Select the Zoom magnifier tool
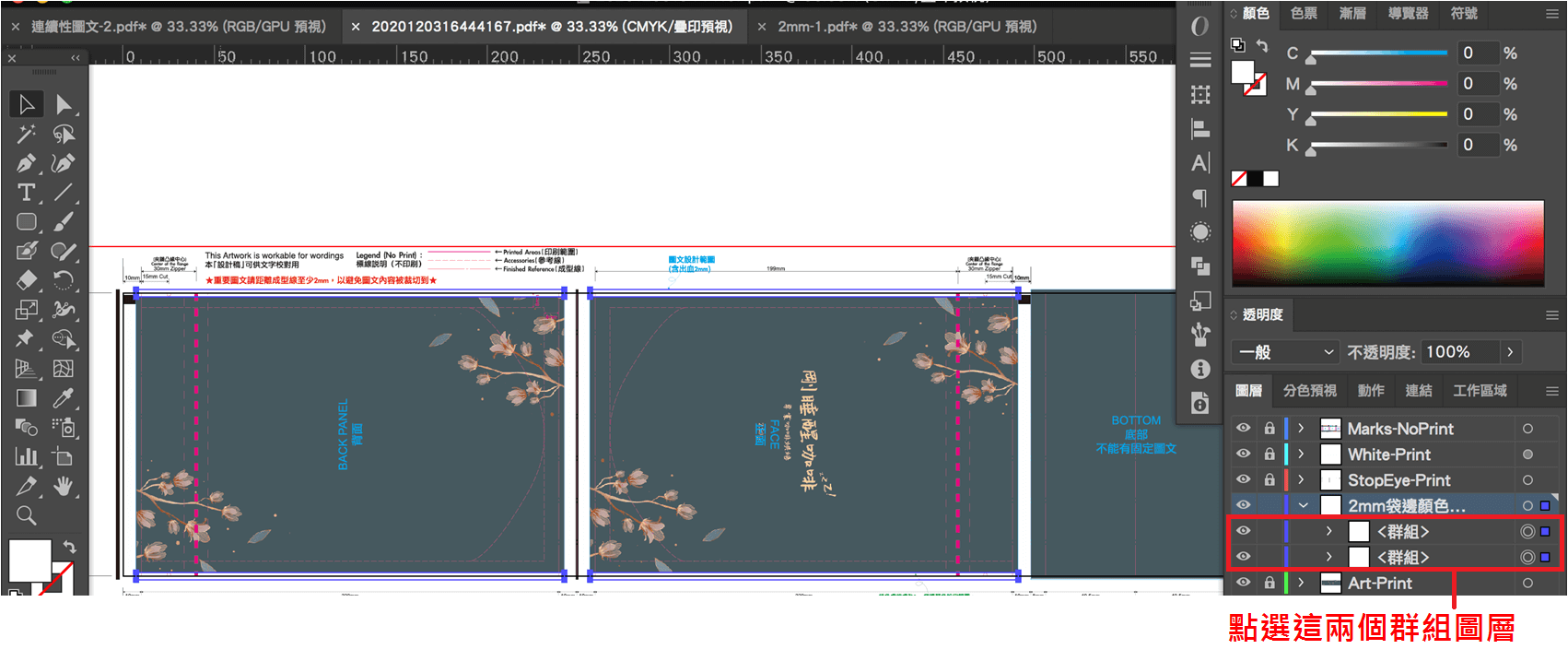Viewport: 1568px width, 661px height. click(26, 515)
